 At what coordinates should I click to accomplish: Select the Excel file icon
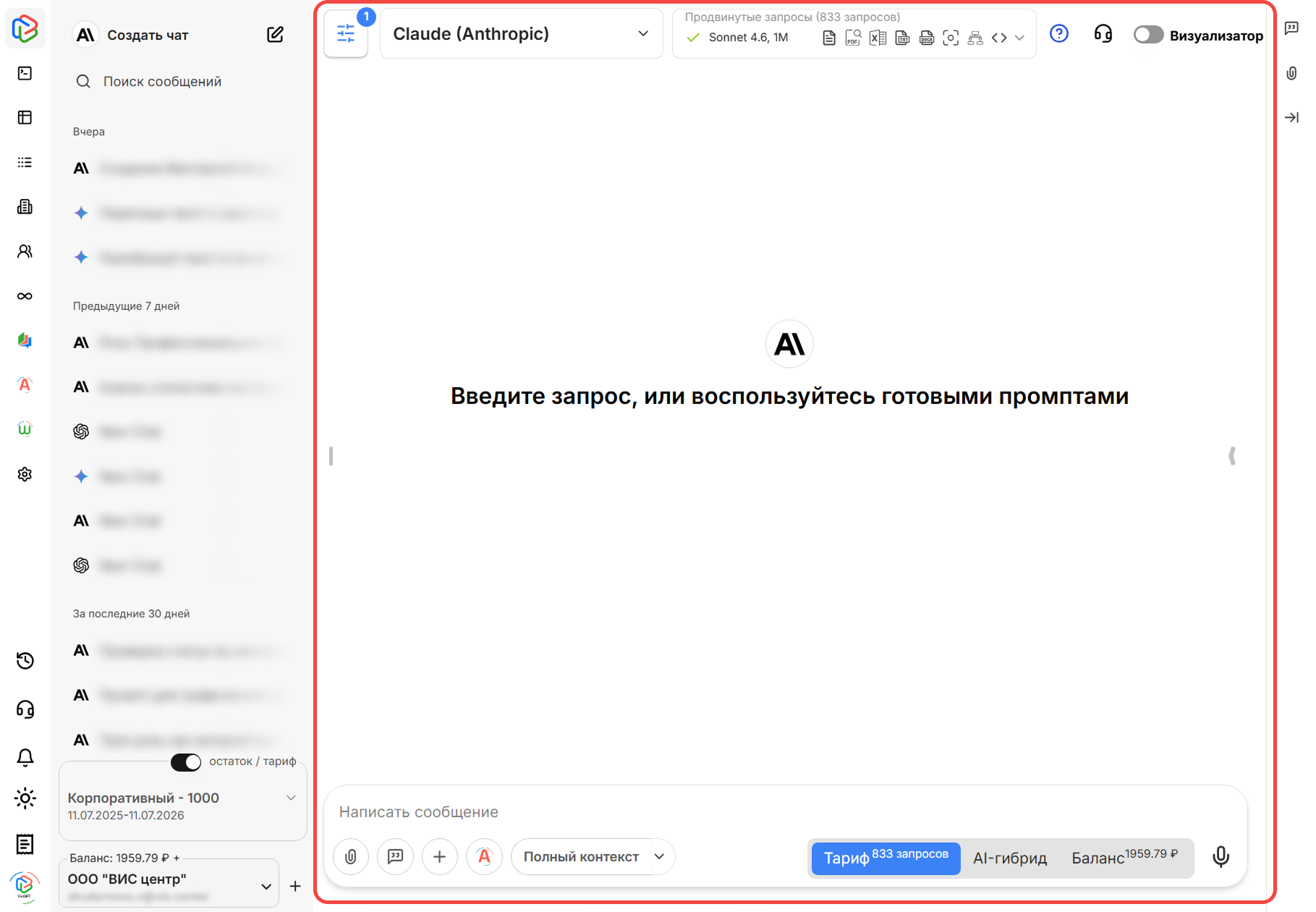tap(878, 38)
